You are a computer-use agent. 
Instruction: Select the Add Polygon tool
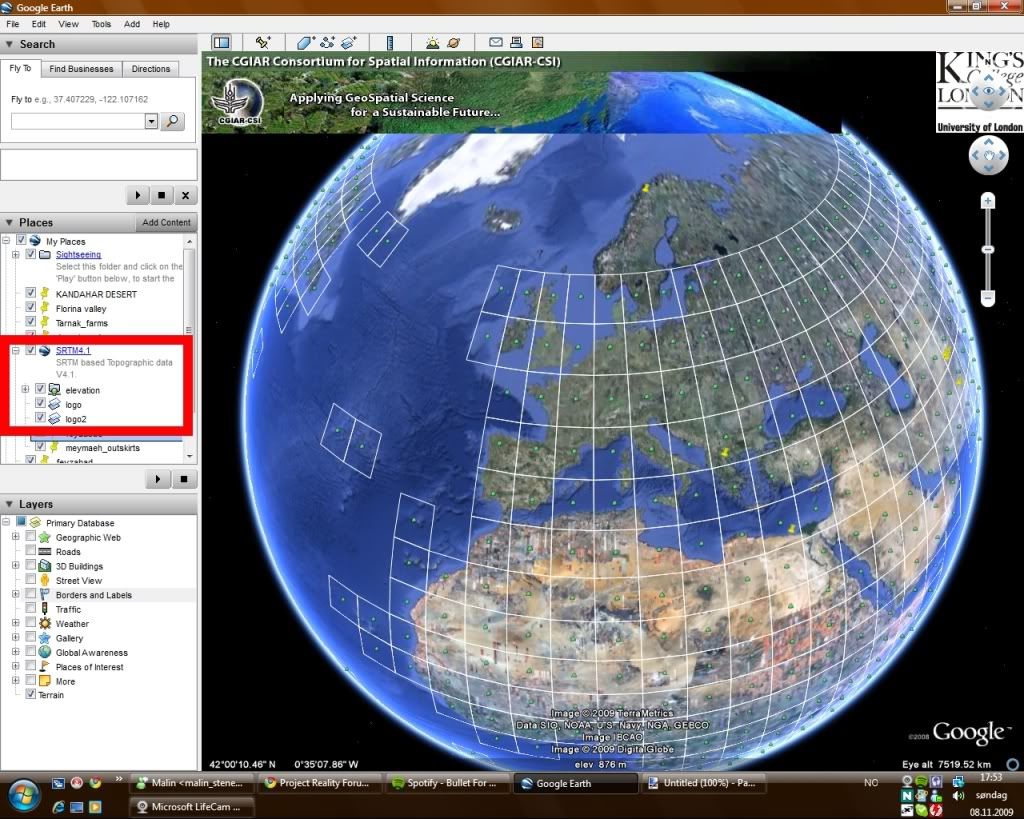306,42
